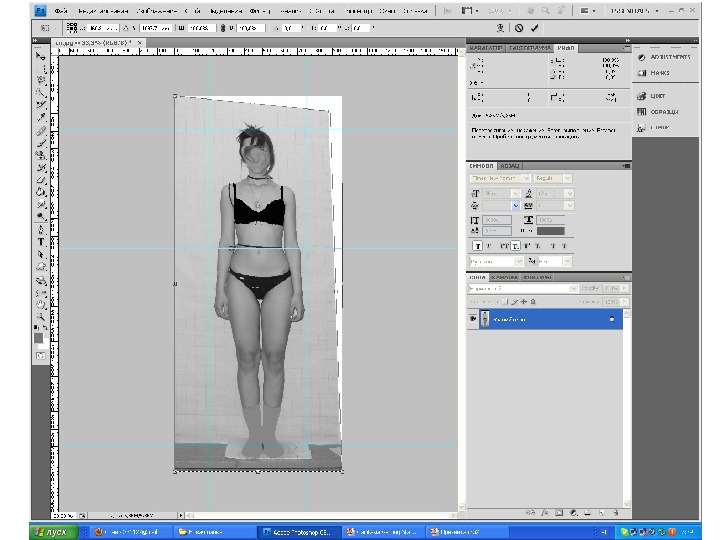This screenshot has height=540, width=720.
Task: Open the Образцы panel
Action: tap(658, 112)
